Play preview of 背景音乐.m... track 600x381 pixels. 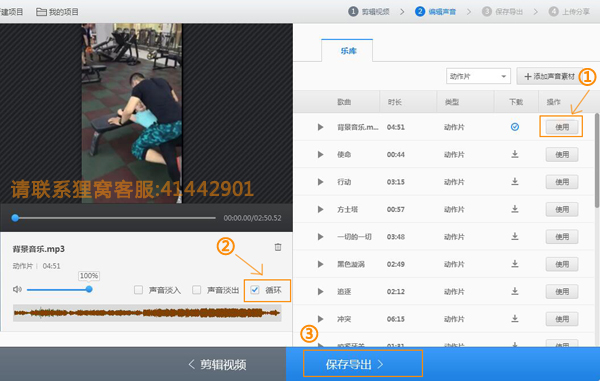tap(321, 127)
